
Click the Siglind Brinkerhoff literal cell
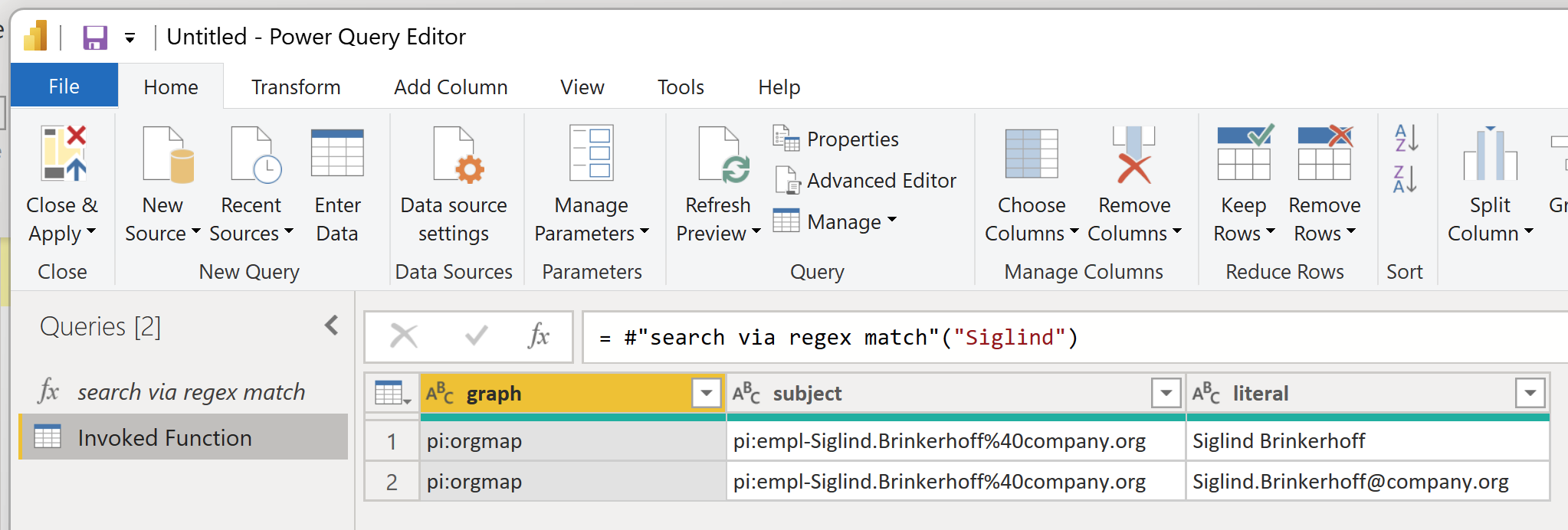click(1368, 441)
